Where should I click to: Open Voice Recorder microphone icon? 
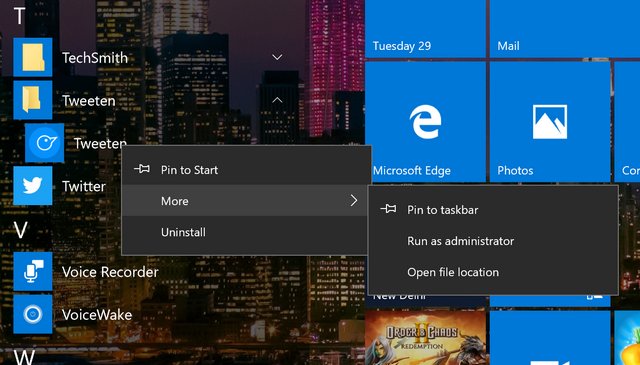coord(33,272)
